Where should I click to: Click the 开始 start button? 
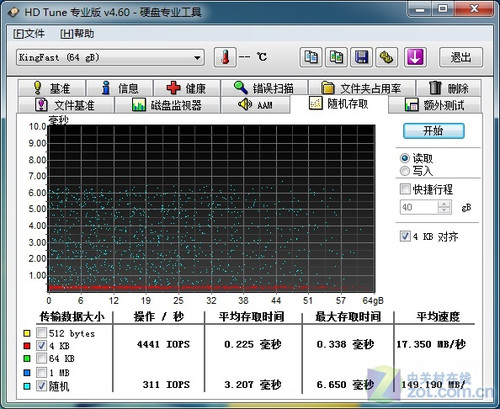(433, 131)
